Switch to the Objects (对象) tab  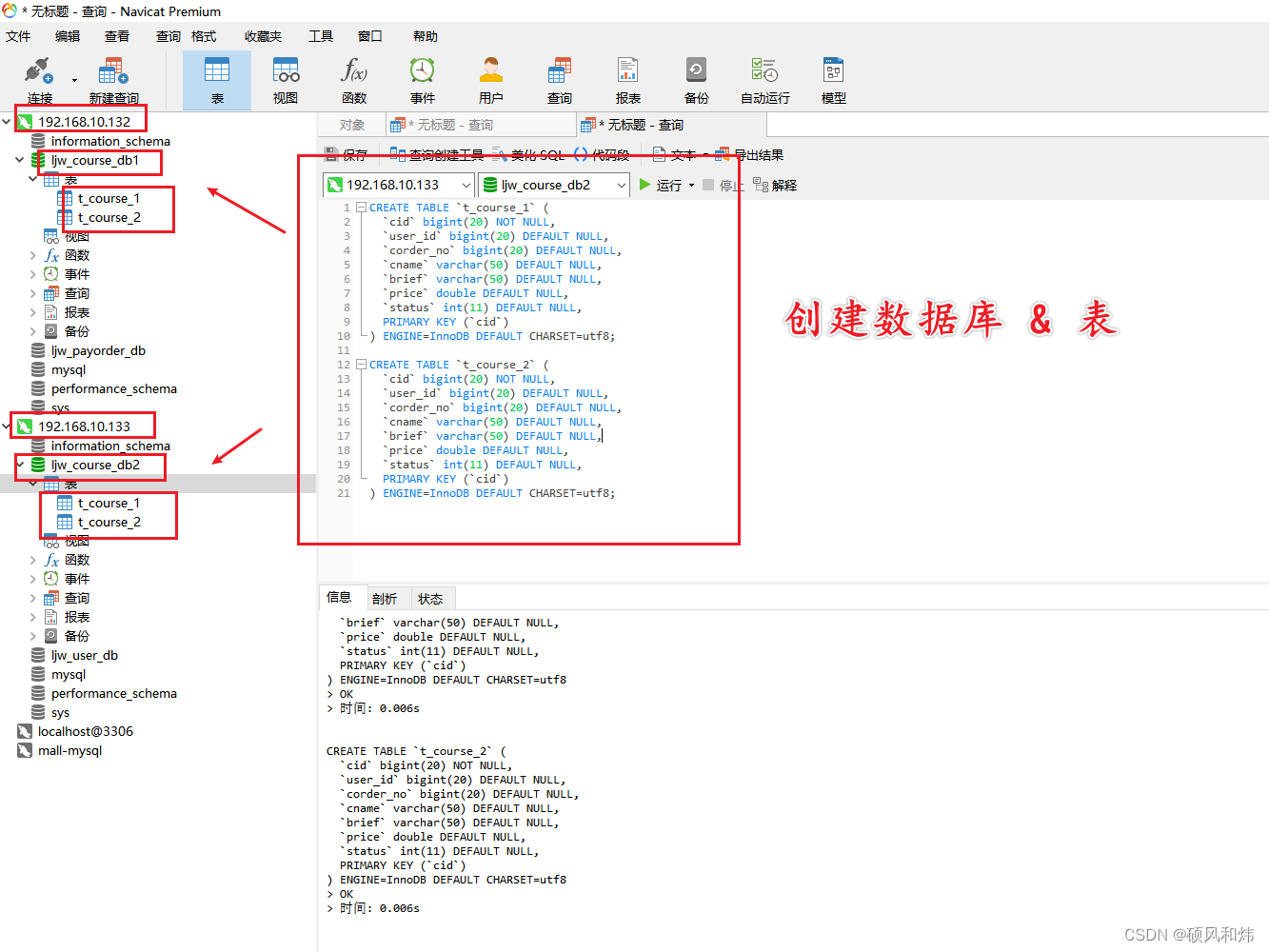point(352,125)
